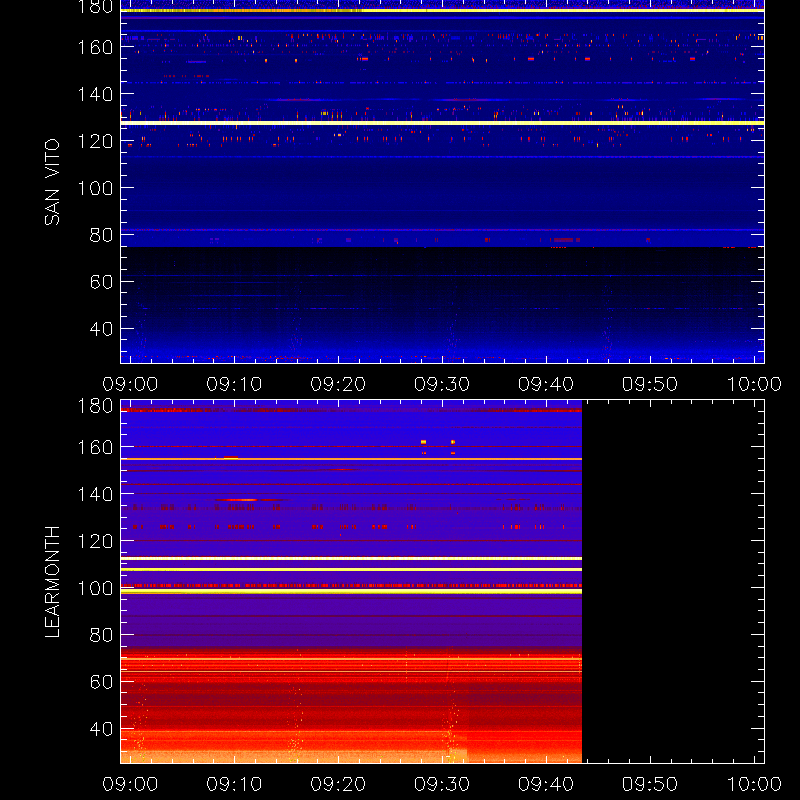Click the 09:40 time label under Learmonth plot
This screenshot has width=800, height=800.
click(546, 784)
